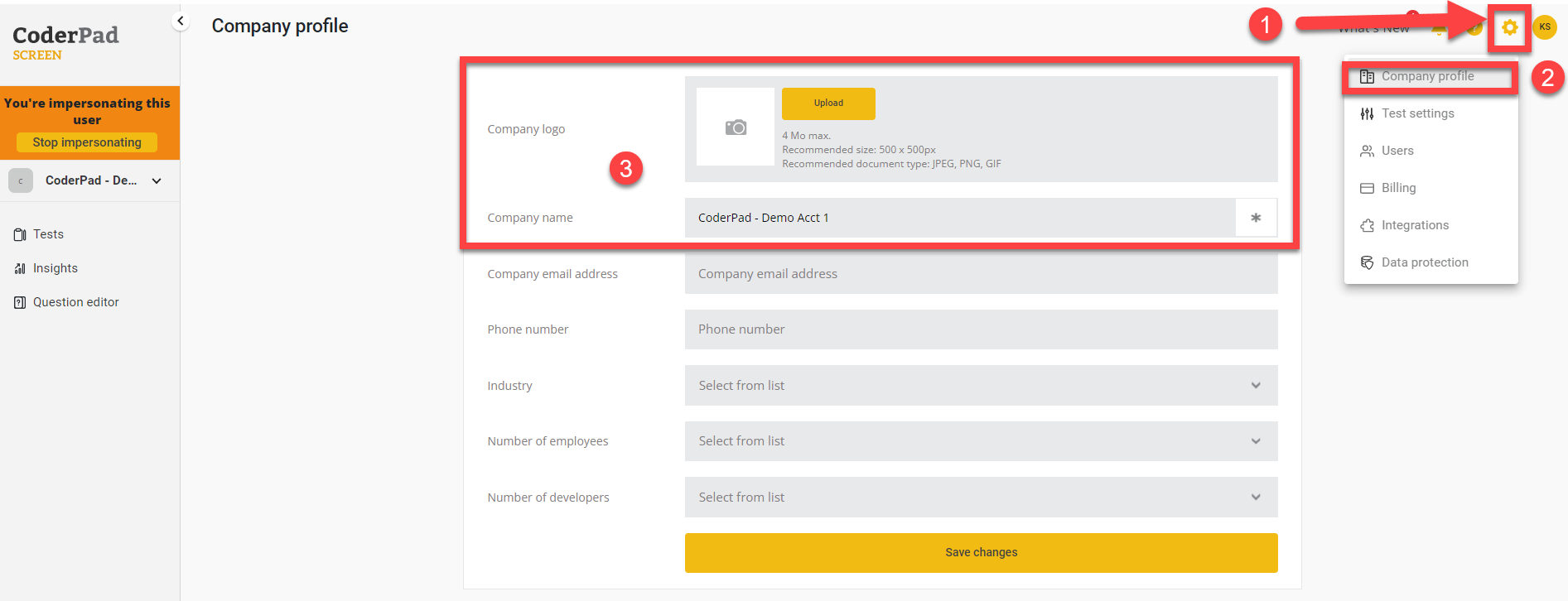Image resolution: width=1568 pixels, height=601 pixels.
Task: Open the Industry dropdown list
Action: (x=980, y=386)
